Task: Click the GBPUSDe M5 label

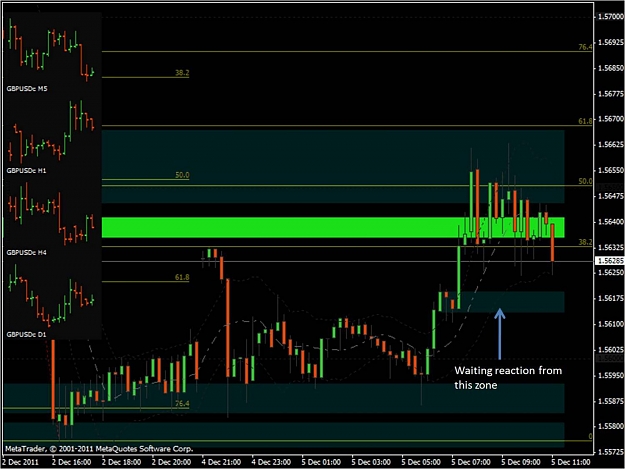Action: click(x=27, y=88)
